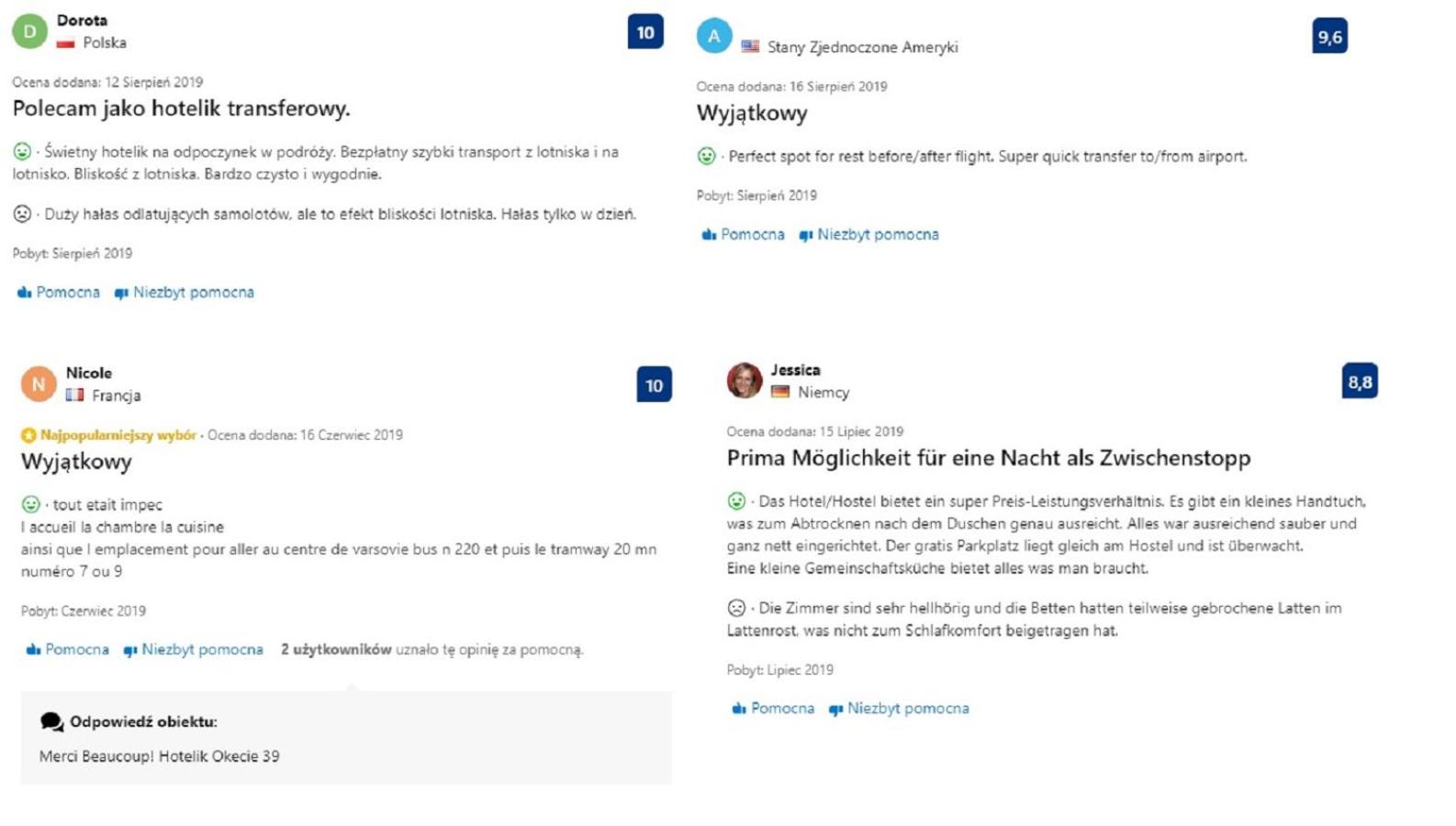Viewport: 1456px width, 826px height.
Task: Click the US flag icon
Action: (x=750, y=46)
